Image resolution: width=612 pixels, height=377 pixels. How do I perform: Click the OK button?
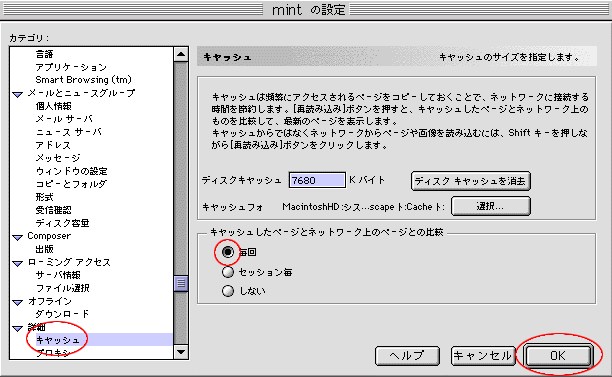pos(558,356)
